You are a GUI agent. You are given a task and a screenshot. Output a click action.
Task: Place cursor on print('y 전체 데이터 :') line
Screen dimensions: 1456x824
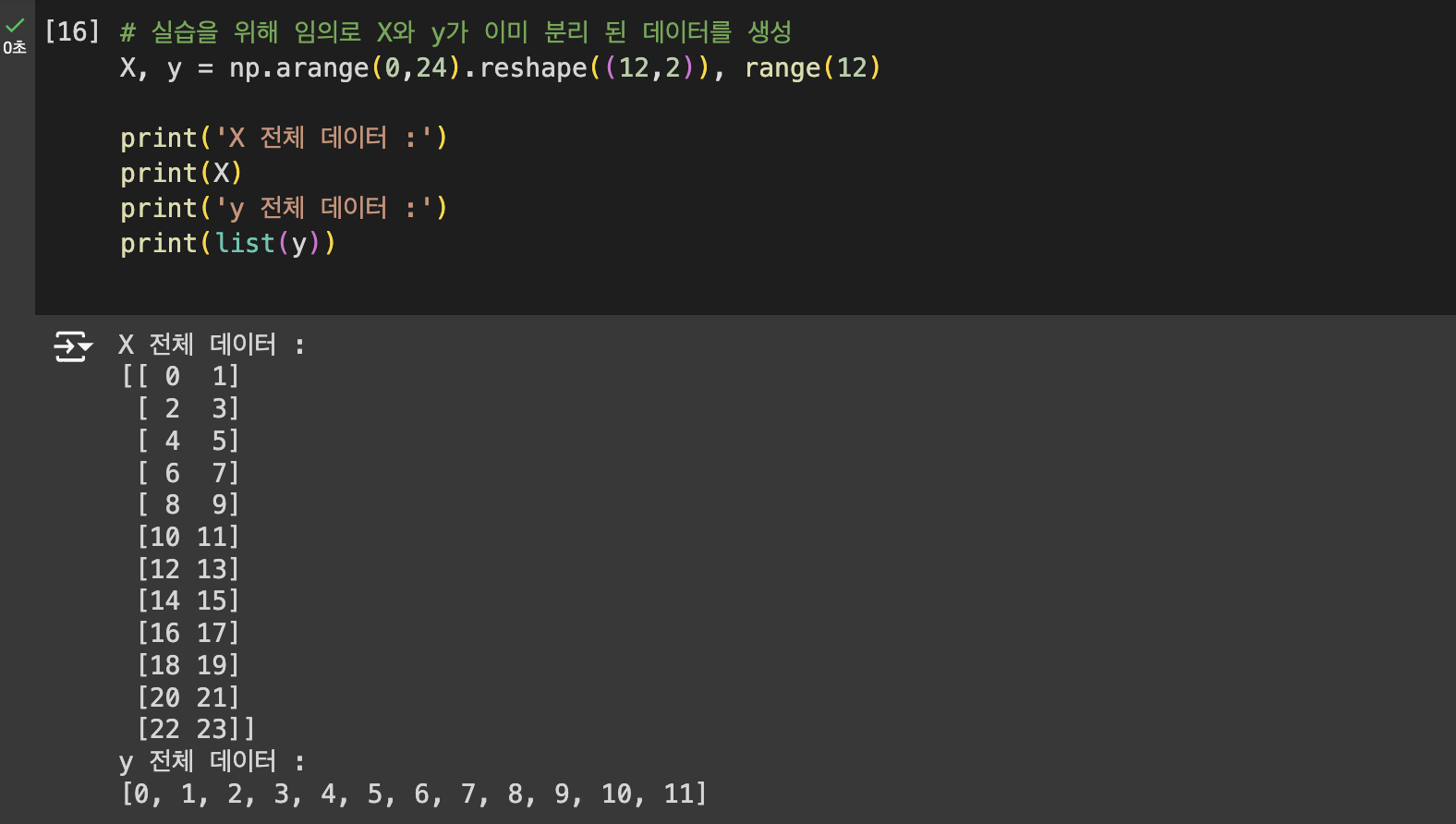click(x=283, y=209)
